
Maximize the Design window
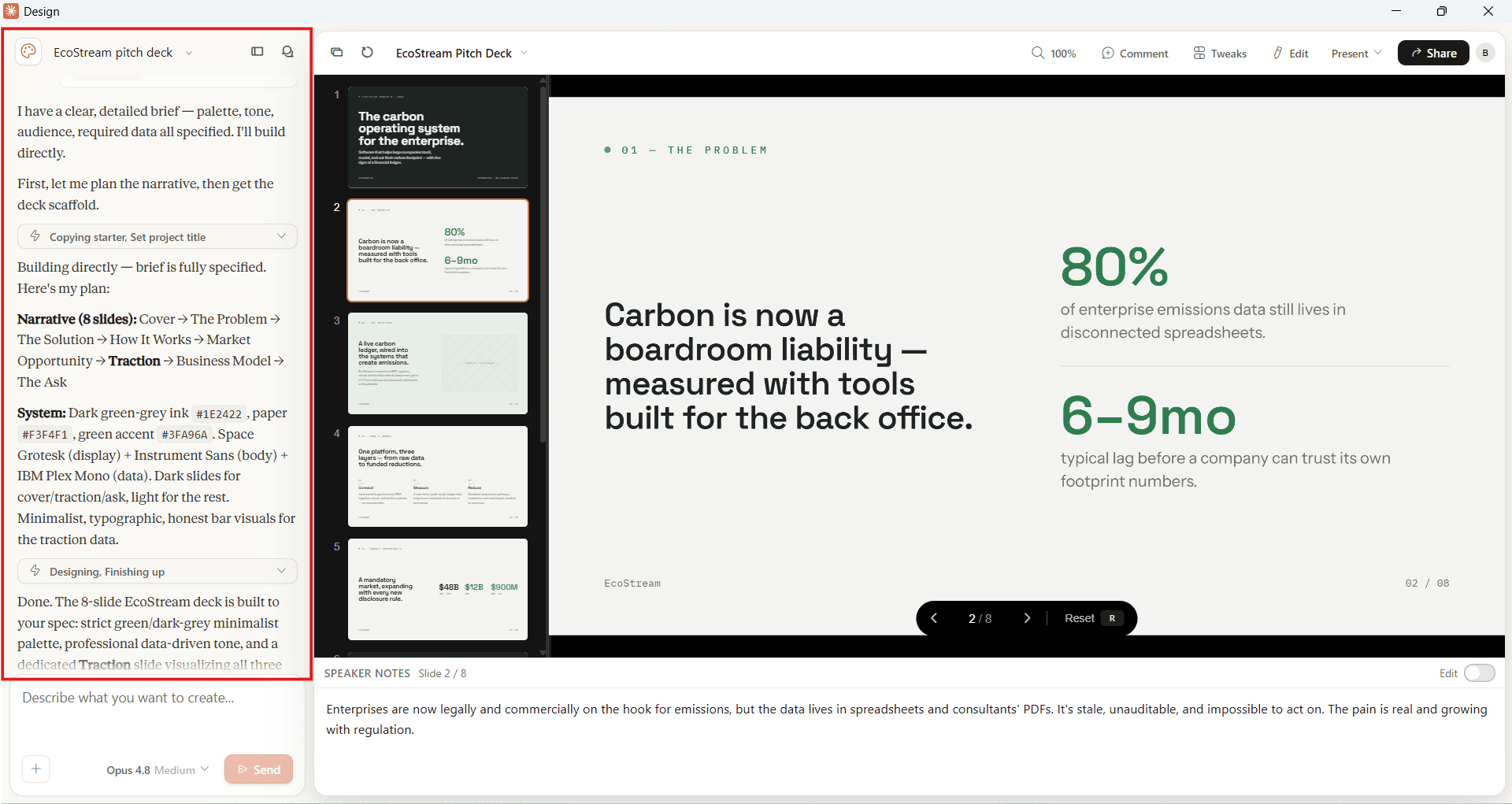[x=1442, y=11]
